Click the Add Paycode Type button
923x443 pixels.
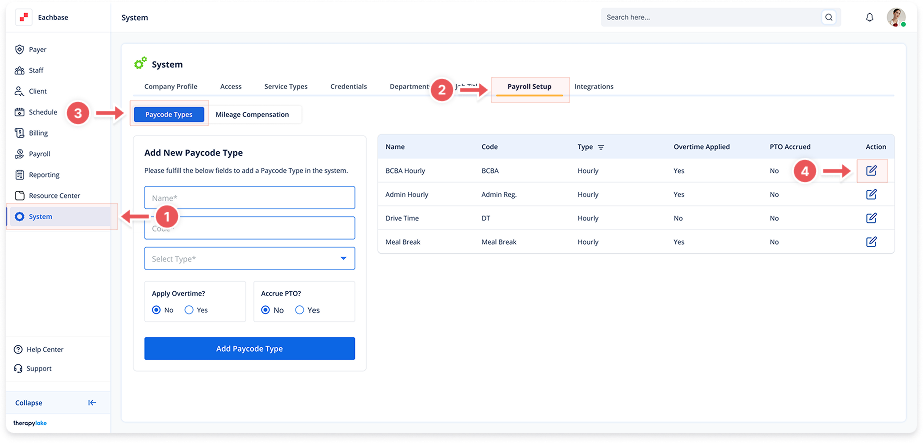[x=249, y=348]
